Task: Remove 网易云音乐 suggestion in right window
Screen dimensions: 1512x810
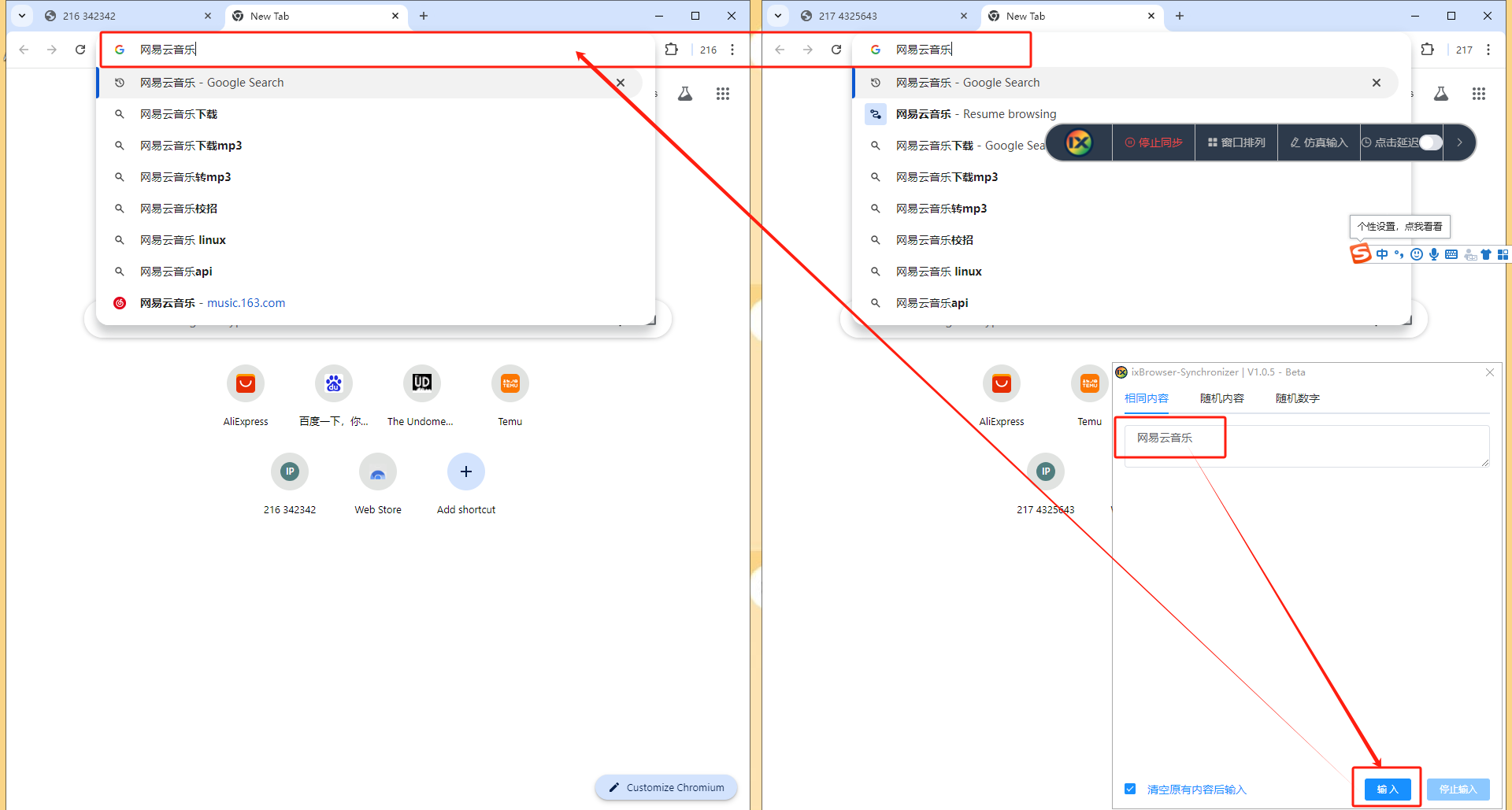Action: click(x=1377, y=83)
